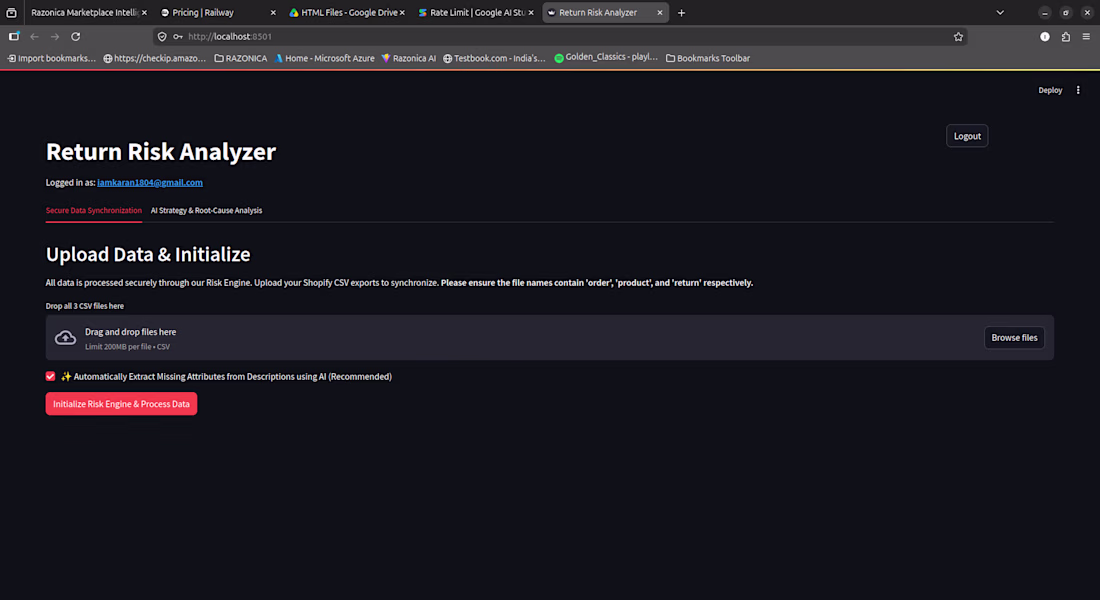Open the RAZONICA bookmarks folder
The image size is (1100, 600).
pyautogui.click(x=241, y=58)
